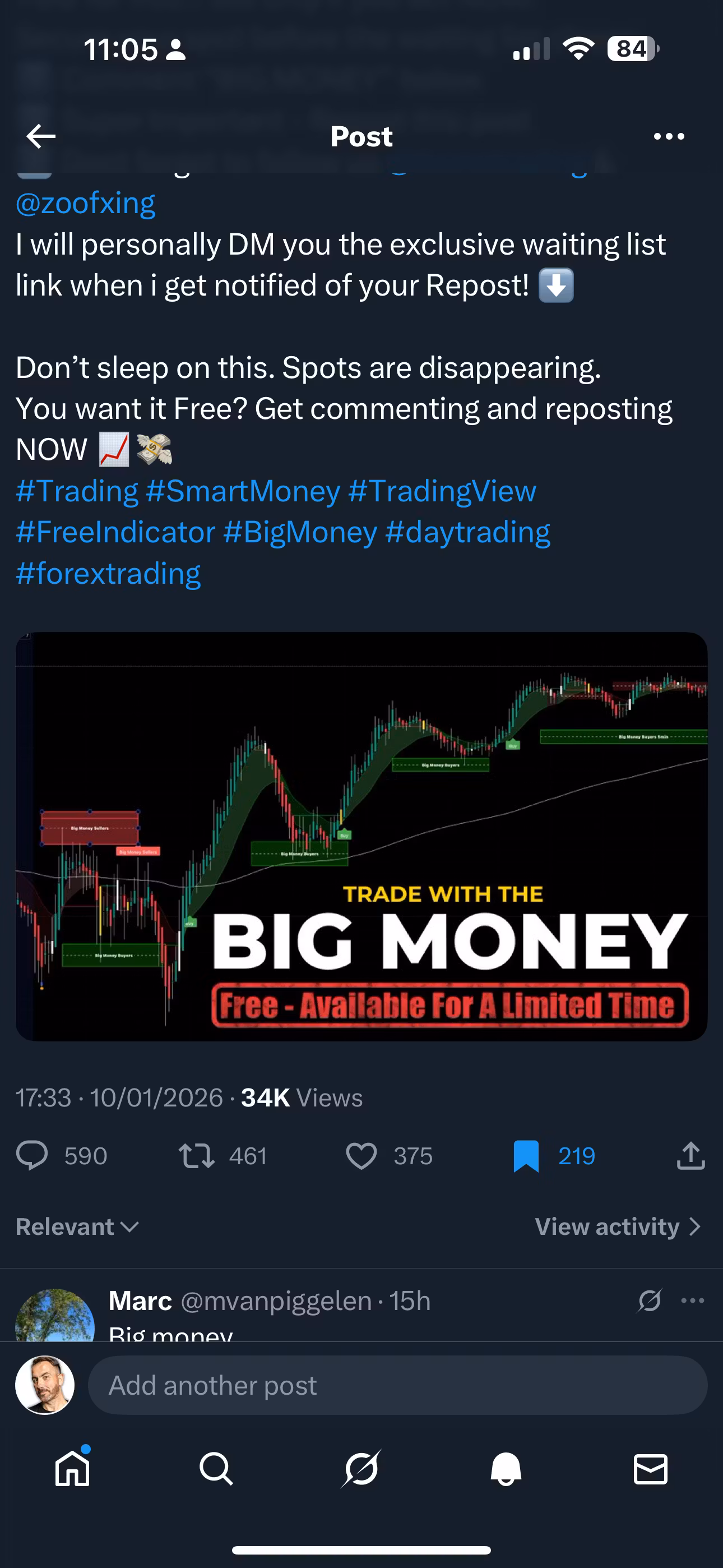Screen dimensions: 723x1568
Task: Open the post's three-dot menu
Action: point(668,136)
